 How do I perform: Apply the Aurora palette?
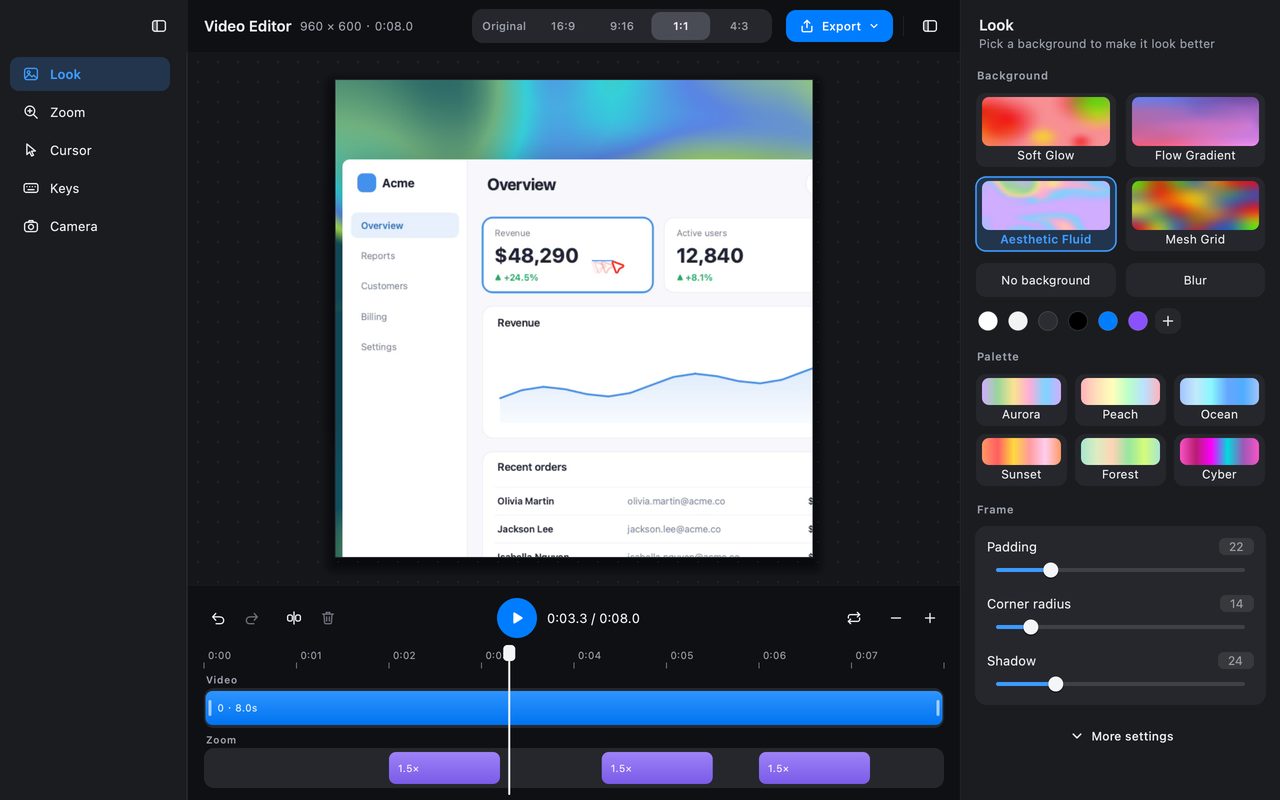pyautogui.click(x=1021, y=400)
